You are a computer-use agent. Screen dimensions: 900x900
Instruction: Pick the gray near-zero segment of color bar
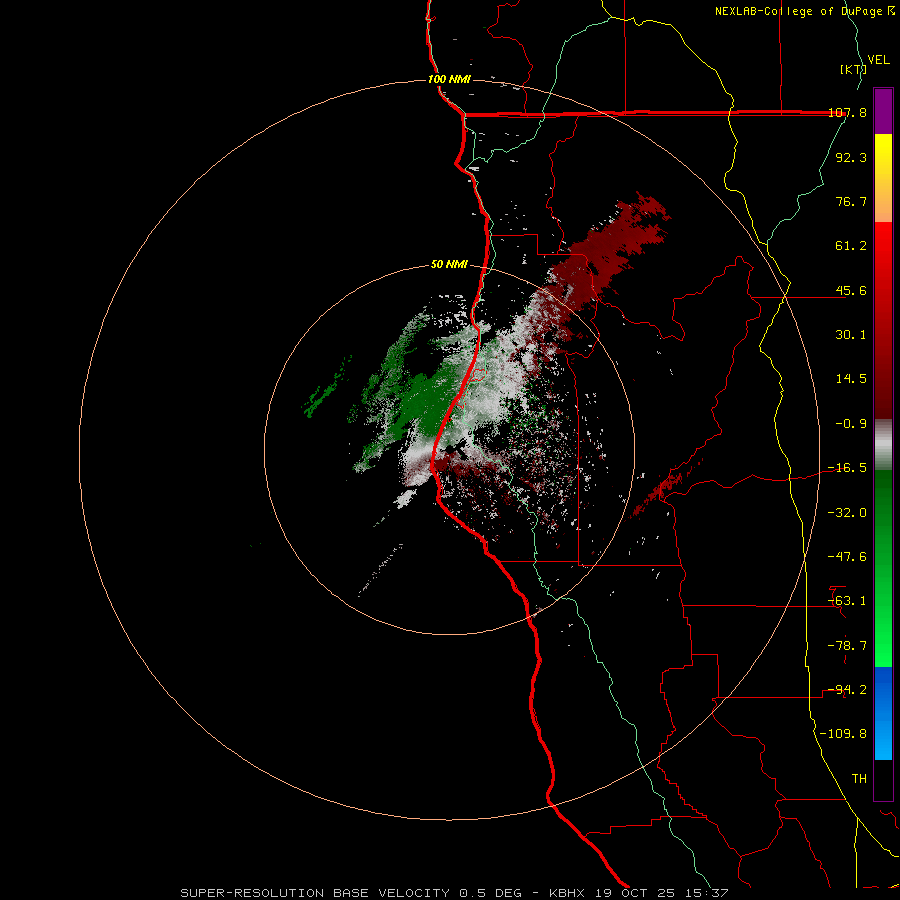[x=883, y=445]
